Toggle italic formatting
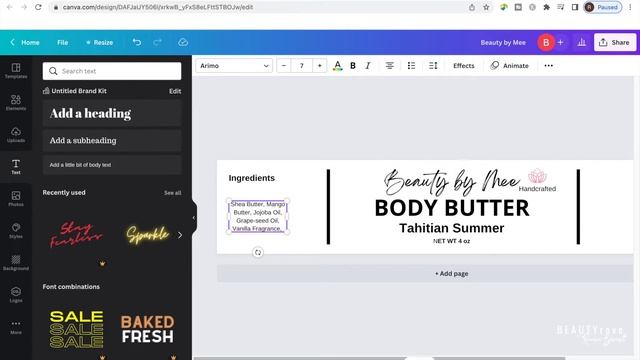640x360 pixels. (368, 66)
